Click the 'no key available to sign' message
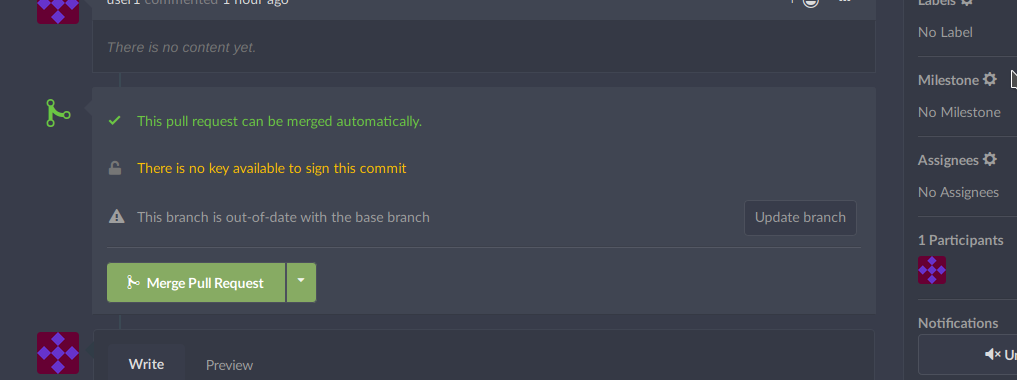This screenshot has height=380, width=1017. click(272, 169)
